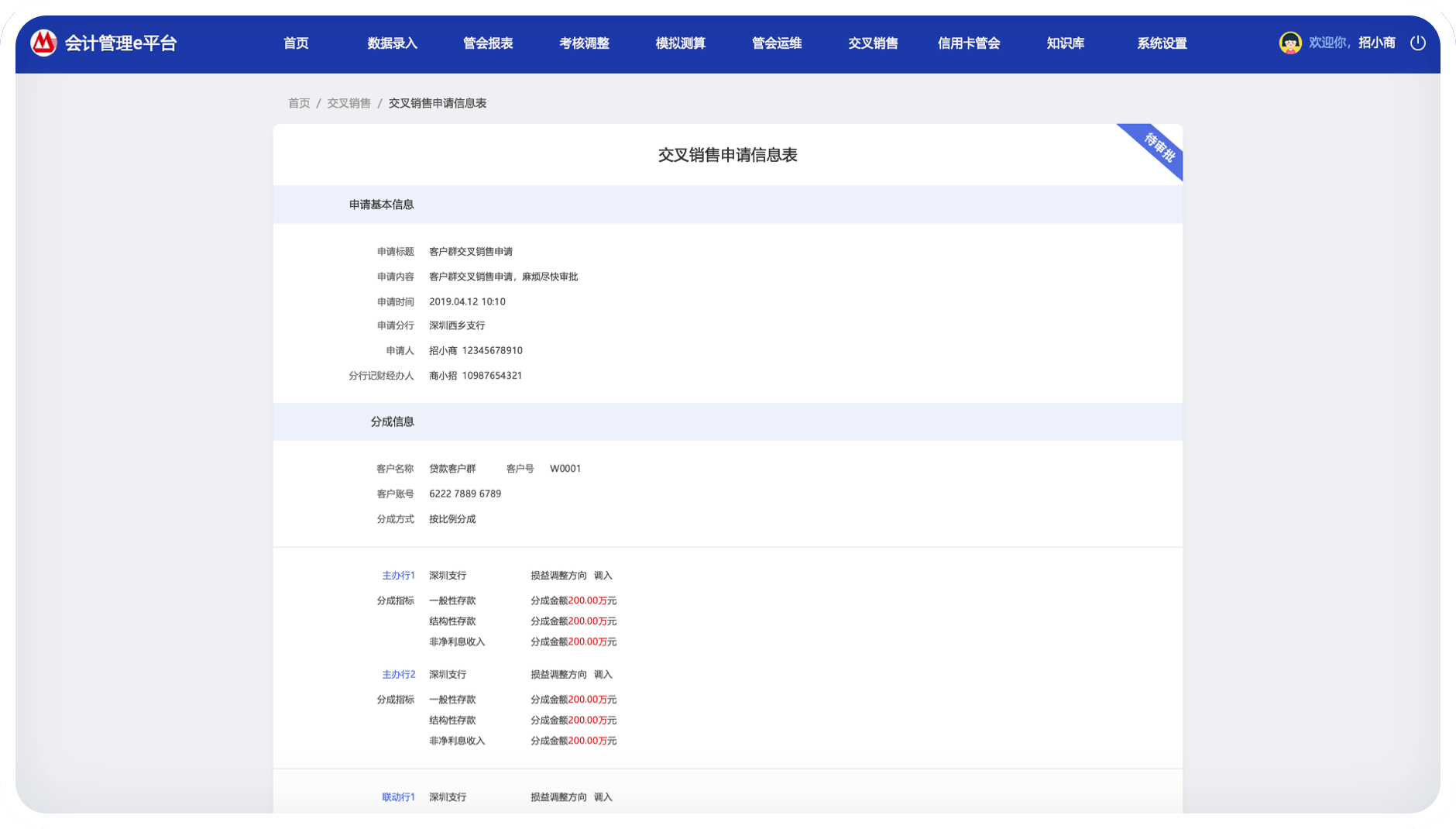1456x829 pixels.
Task: Open the 管会报表 menu
Action: tap(488, 43)
